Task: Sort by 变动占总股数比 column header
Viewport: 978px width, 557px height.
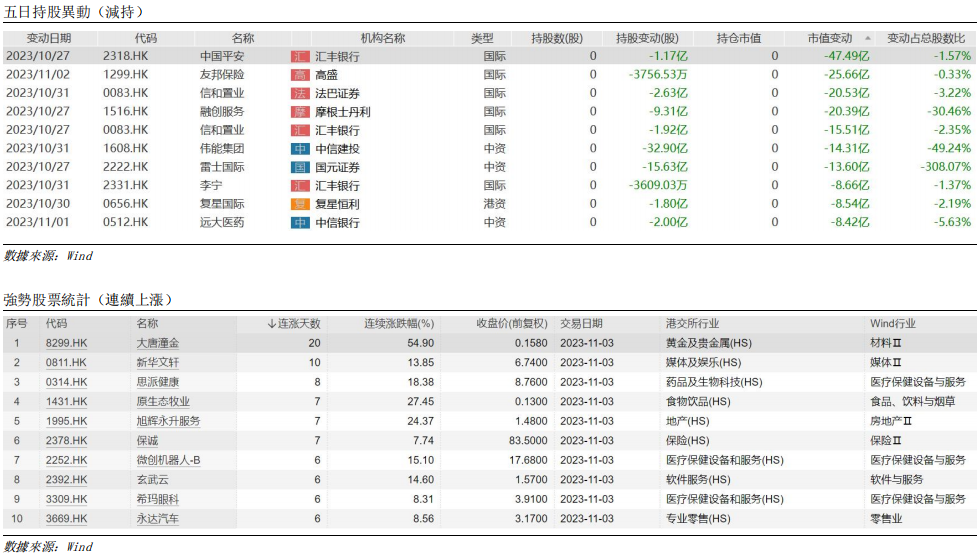Action: [926, 38]
